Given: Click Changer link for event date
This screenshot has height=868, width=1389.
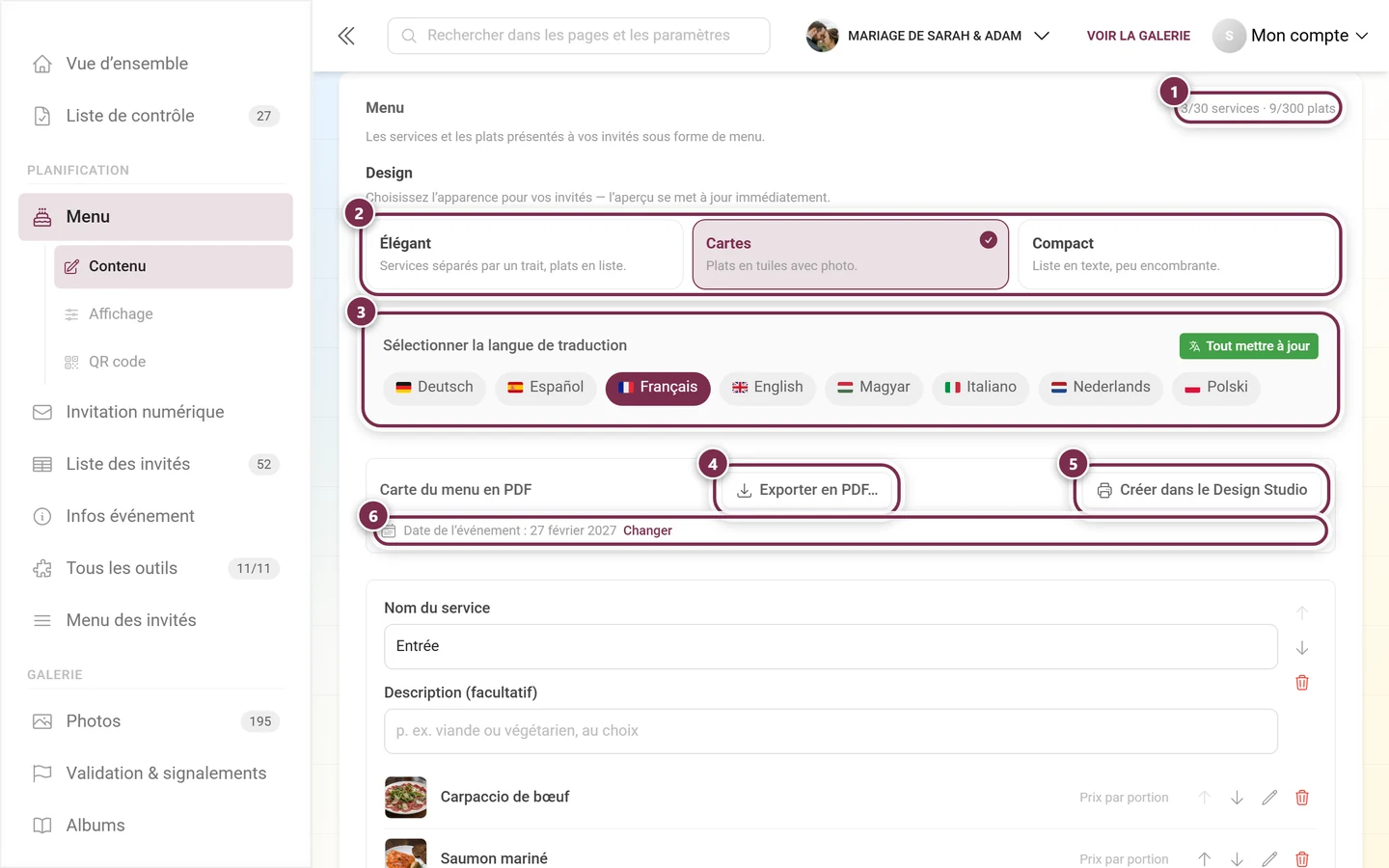Looking at the screenshot, I should point(647,530).
